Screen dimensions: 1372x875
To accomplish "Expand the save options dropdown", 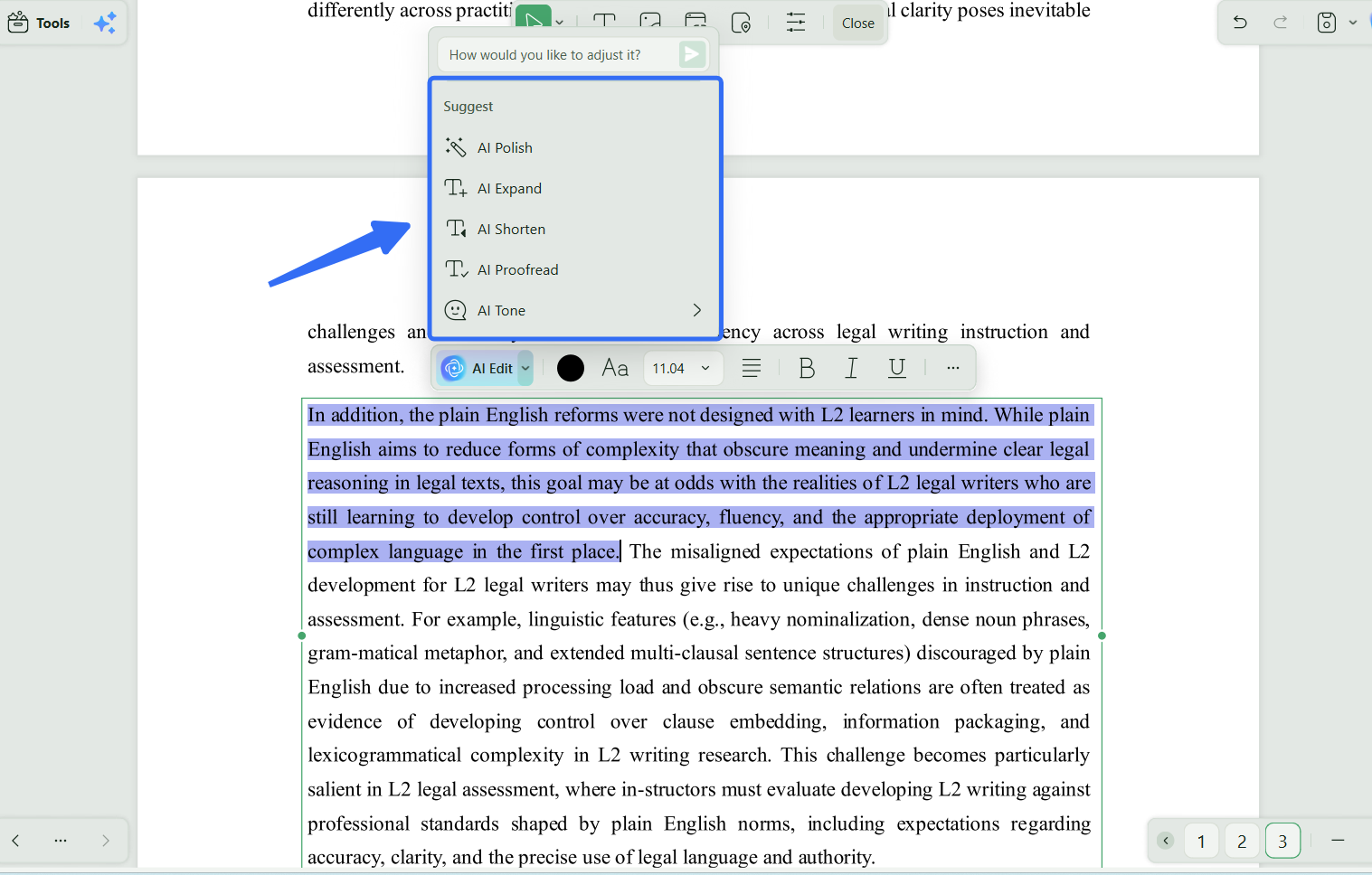I will tap(1353, 23).
